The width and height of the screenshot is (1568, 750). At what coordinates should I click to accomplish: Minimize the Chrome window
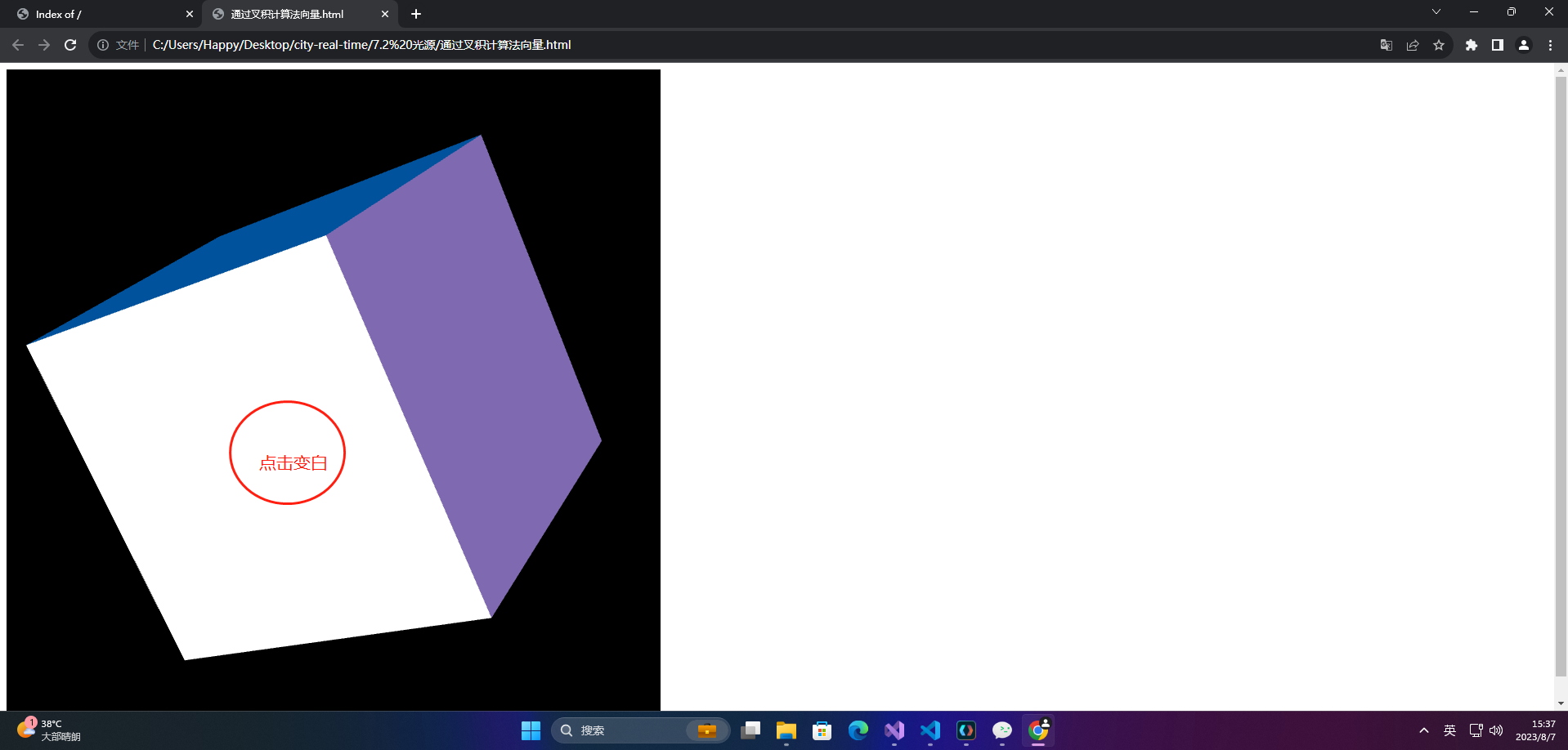point(1474,12)
